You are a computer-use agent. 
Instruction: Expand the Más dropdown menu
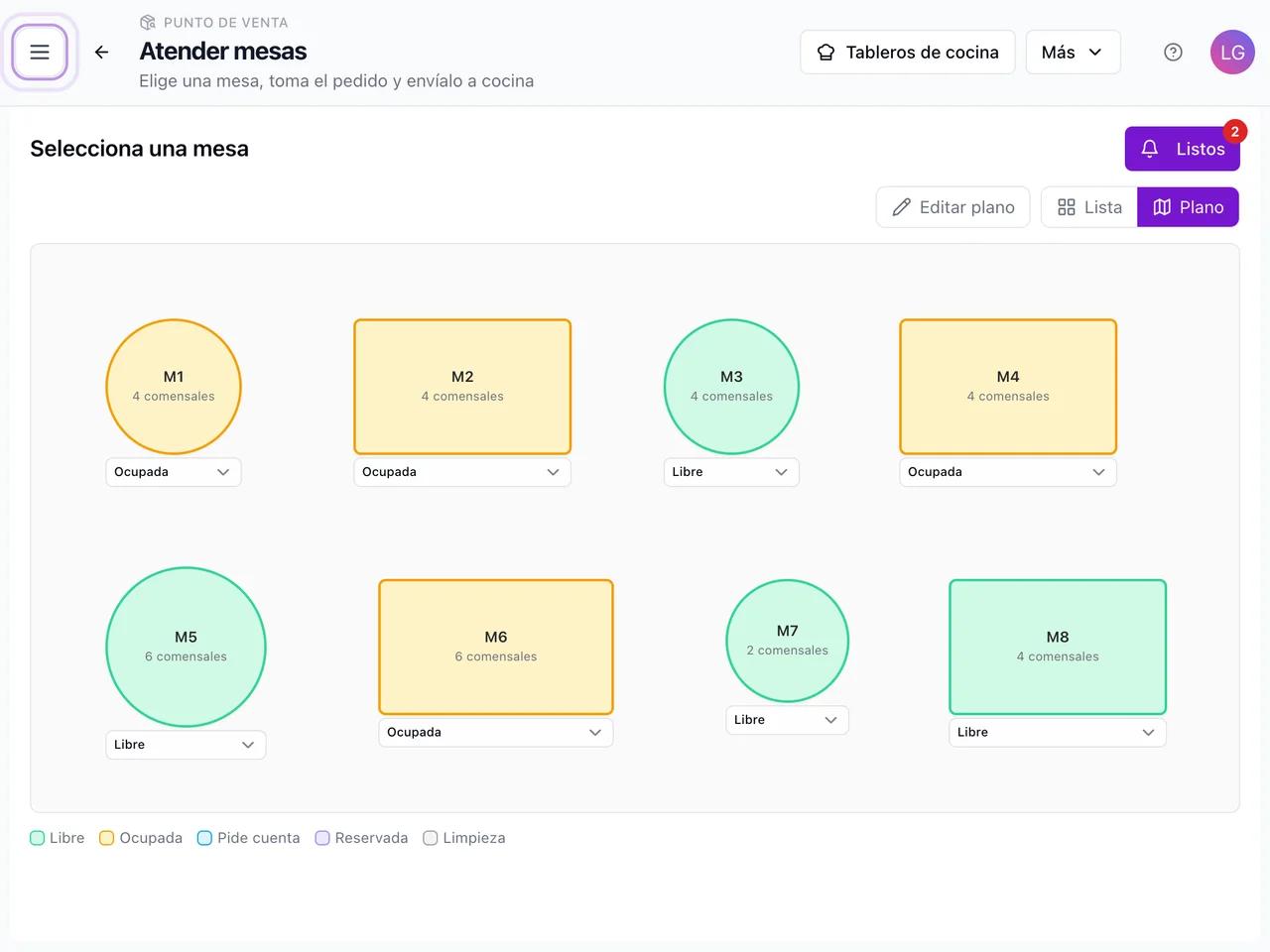pos(1073,53)
